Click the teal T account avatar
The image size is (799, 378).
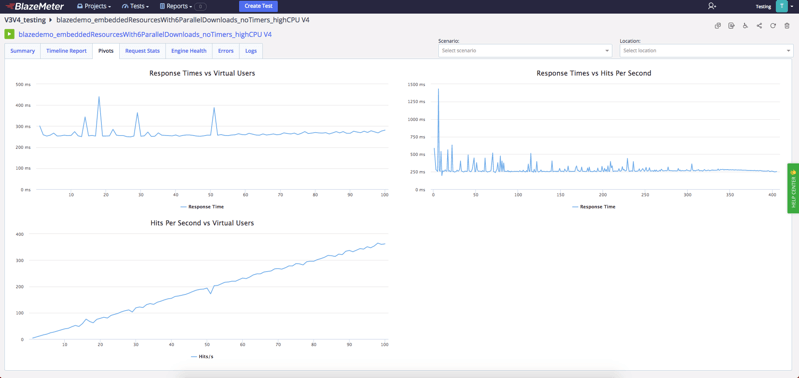(782, 6)
